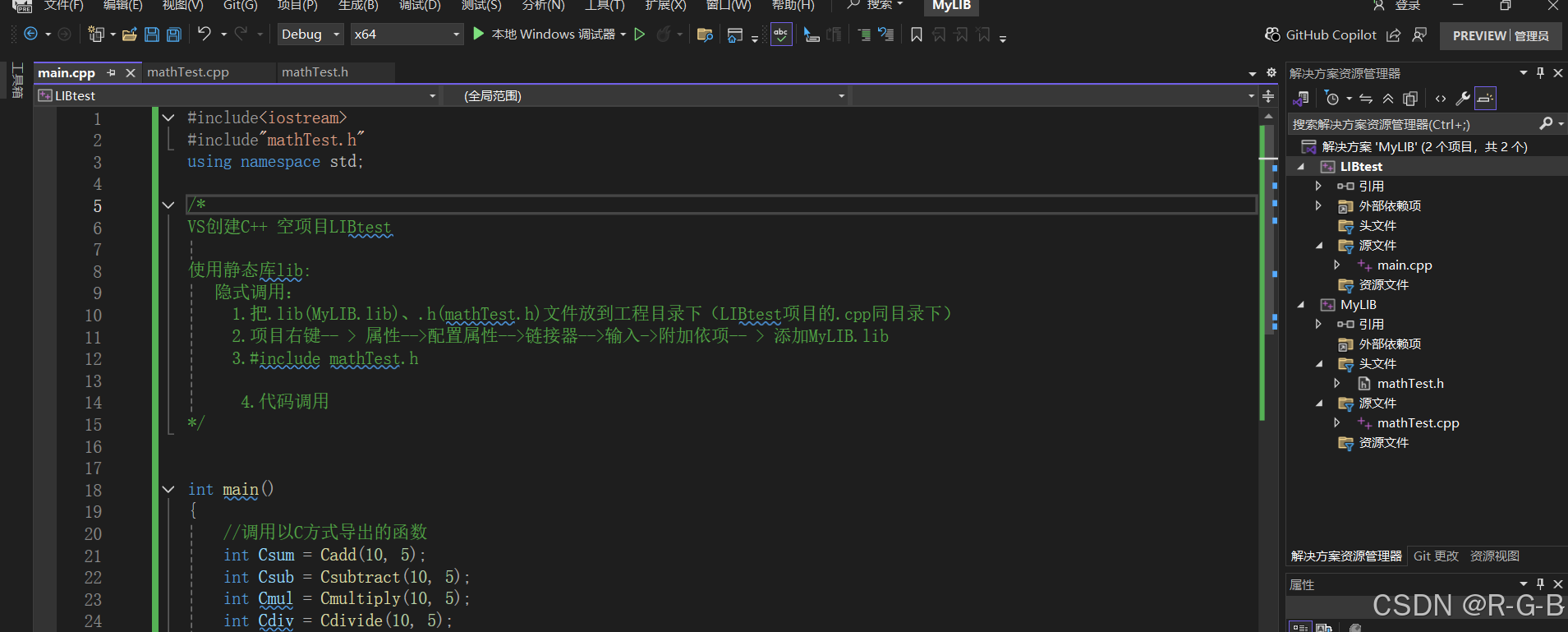The image size is (1568, 632).
Task: Click the PREVIEW admin badge button
Action: (x=1501, y=35)
